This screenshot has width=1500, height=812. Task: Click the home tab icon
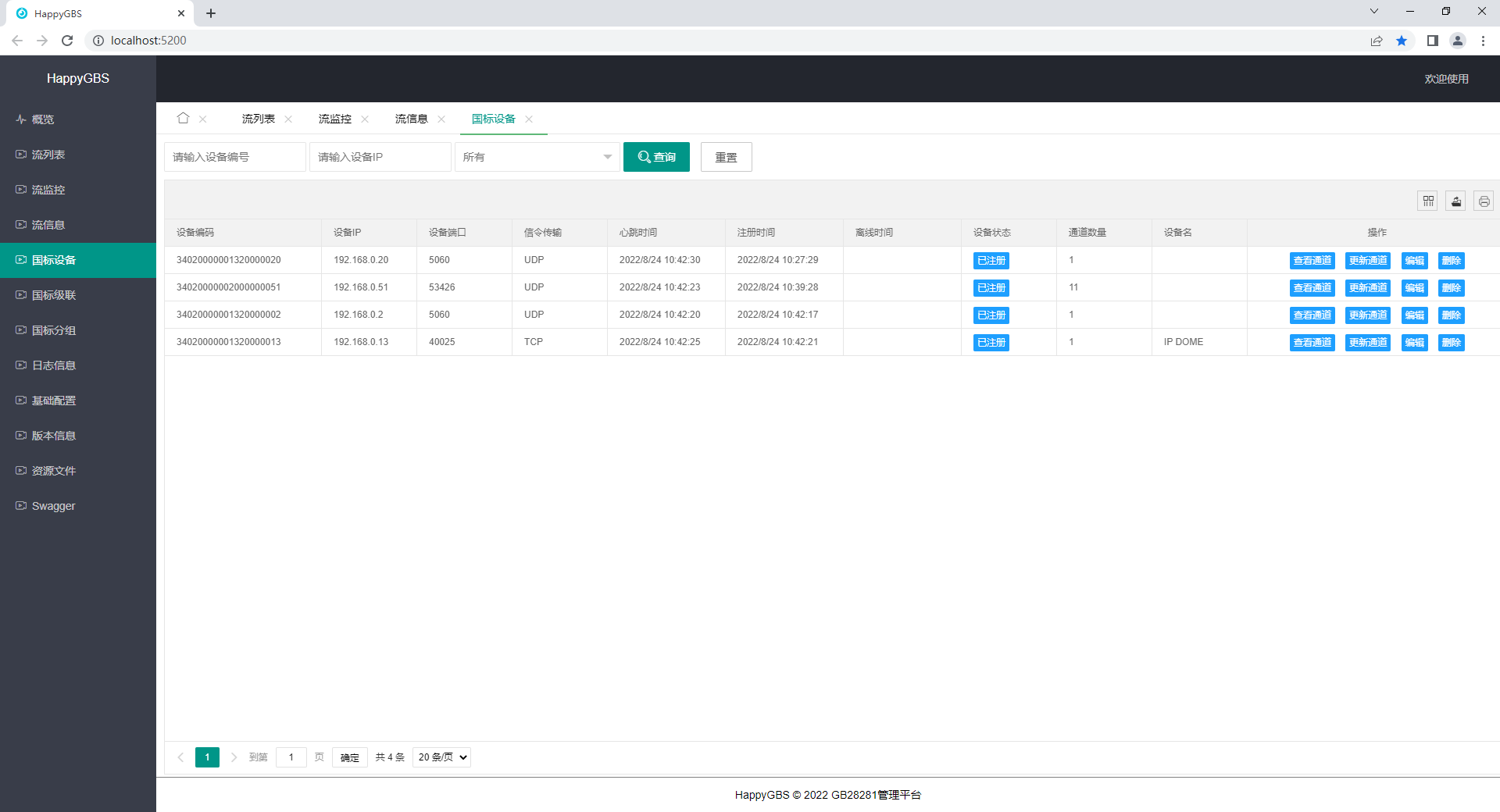pyautogui.click(x=184, y=119)
